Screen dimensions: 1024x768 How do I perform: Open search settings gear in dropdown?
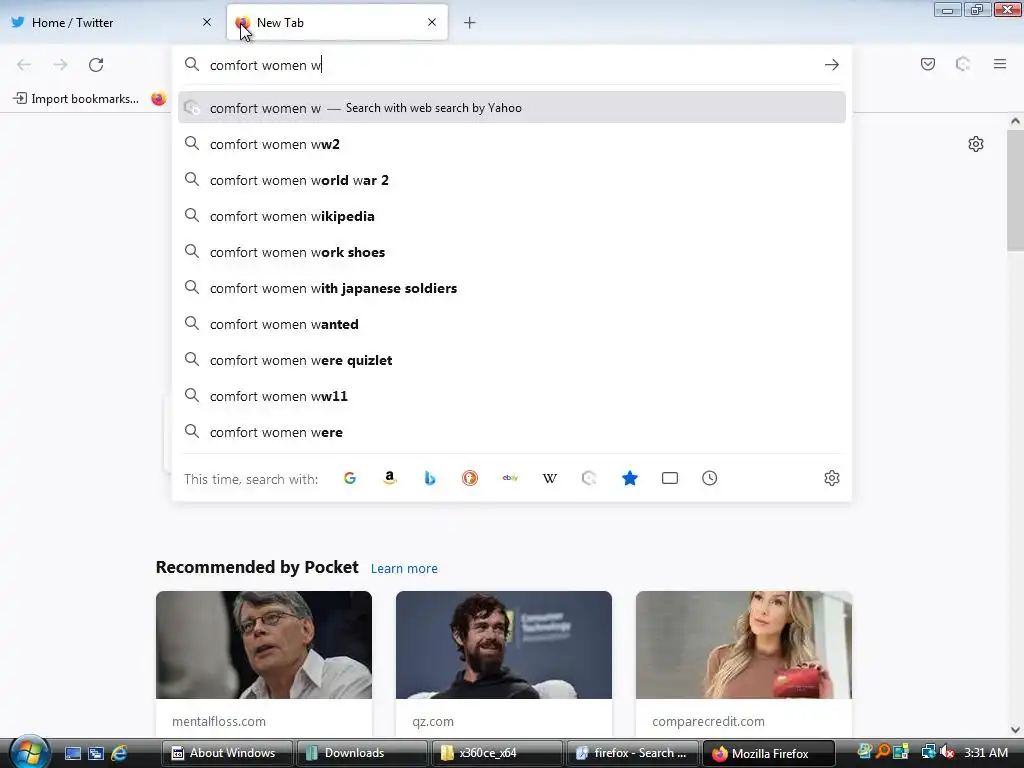(831, 479)
